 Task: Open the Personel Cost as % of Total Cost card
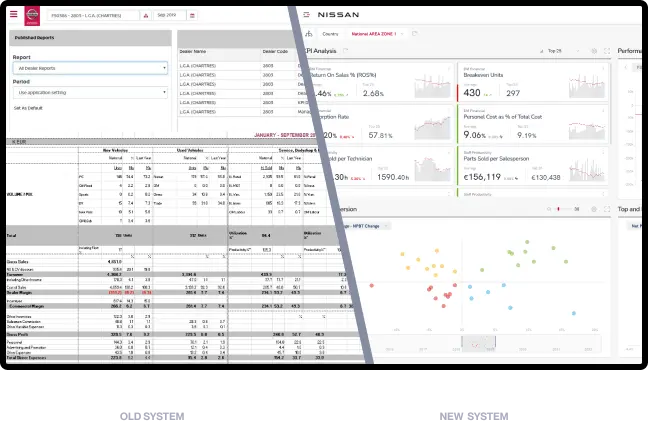click(x=533, y=124)
